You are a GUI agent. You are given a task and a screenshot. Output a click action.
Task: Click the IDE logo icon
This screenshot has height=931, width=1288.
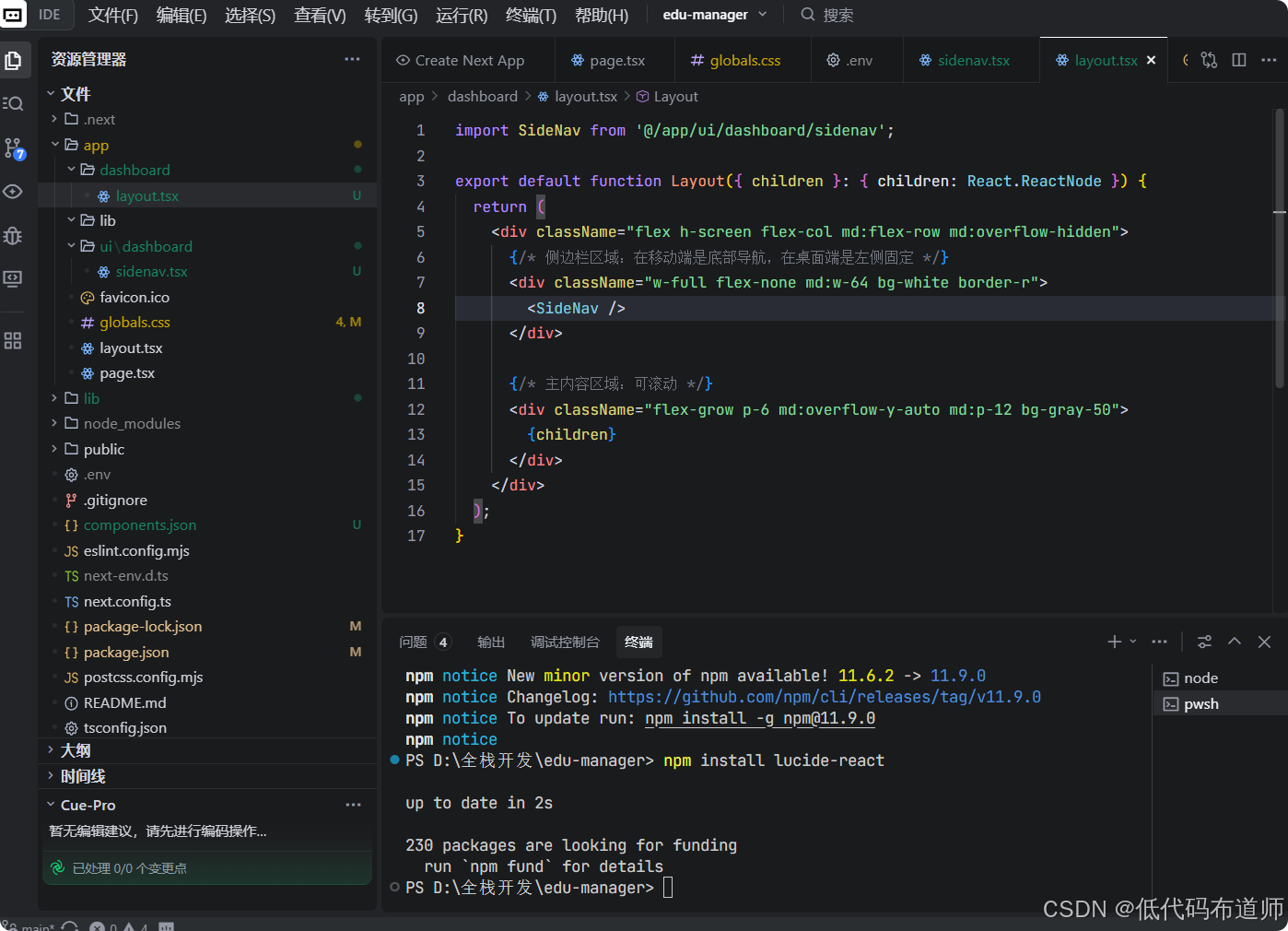tap(13, 15)
